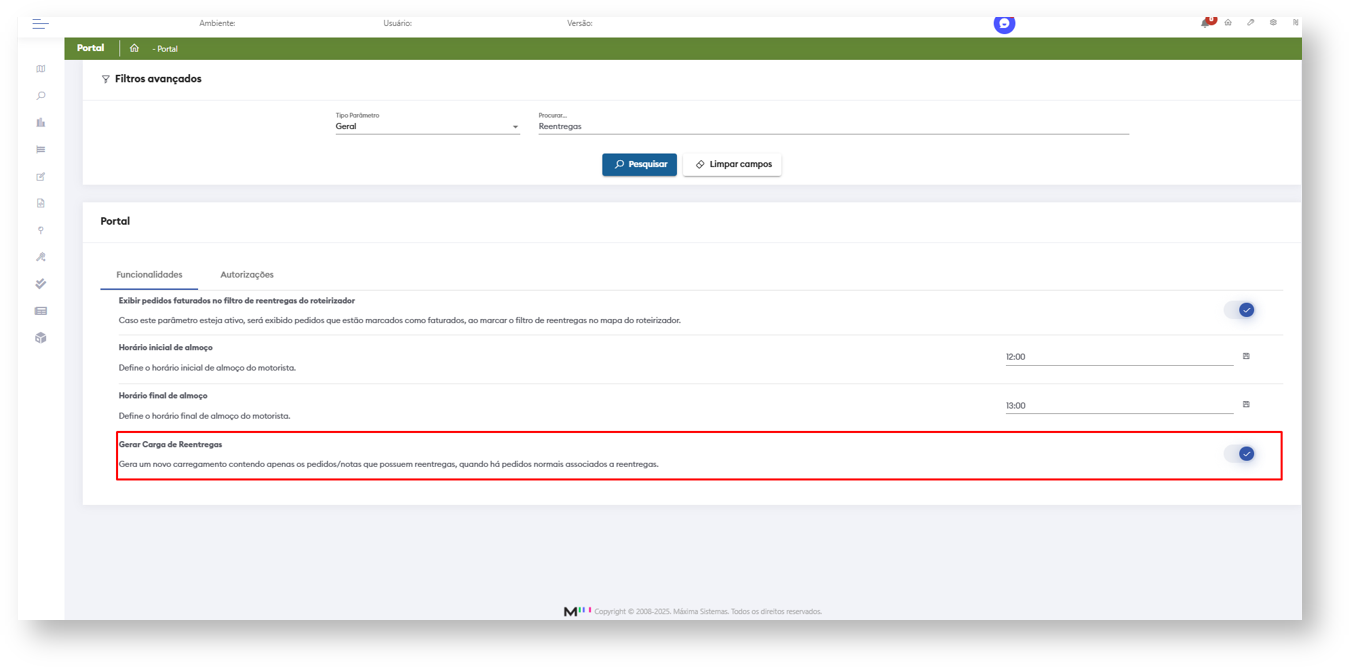The height and width of the screenshot is (668, 1350).
Task: Select the list lines icon in sidebar
Action: [41, 150]
